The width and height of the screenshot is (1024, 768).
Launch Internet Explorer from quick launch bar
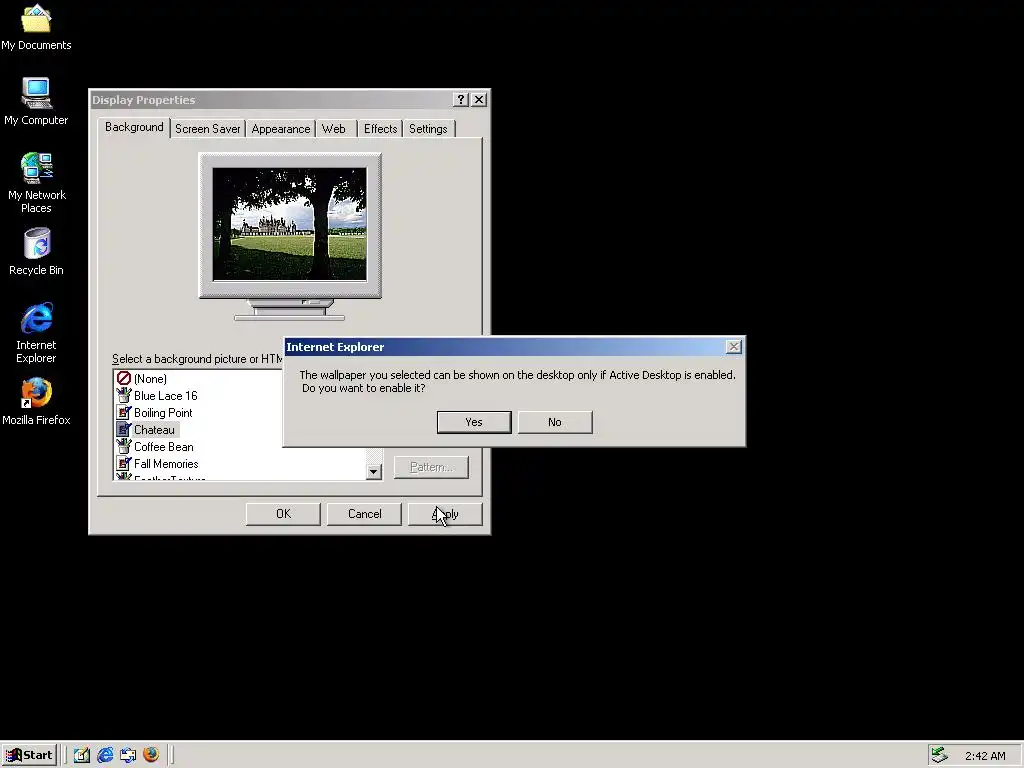tap(104, 755)
